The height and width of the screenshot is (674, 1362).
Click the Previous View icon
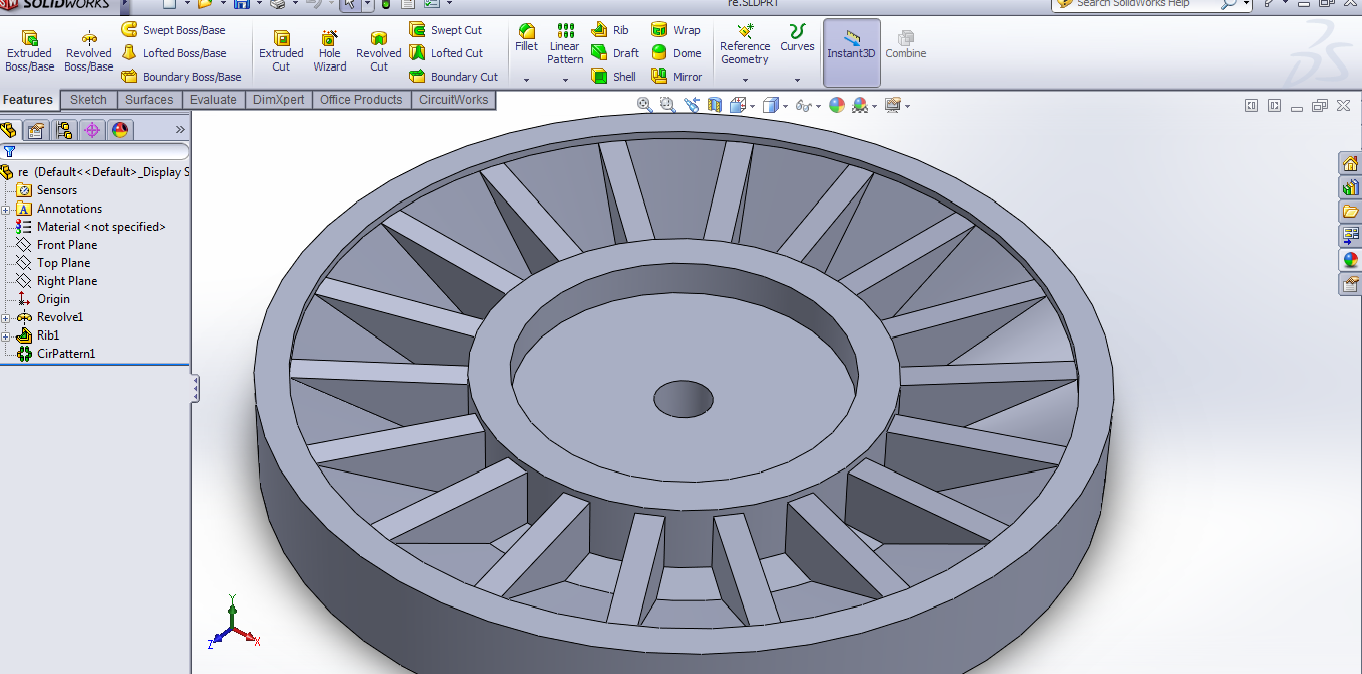pos(692,105)
